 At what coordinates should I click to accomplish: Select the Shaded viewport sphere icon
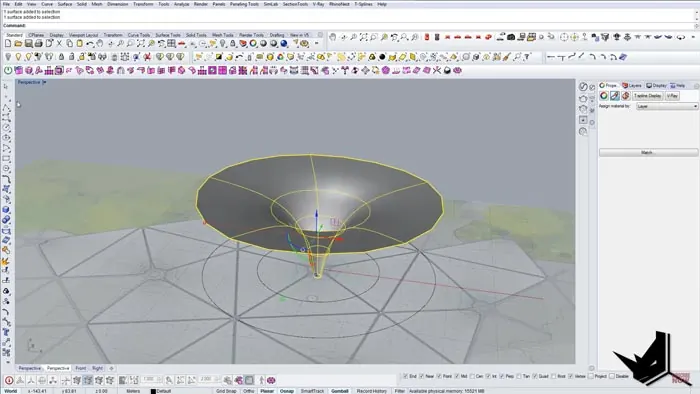263,44
